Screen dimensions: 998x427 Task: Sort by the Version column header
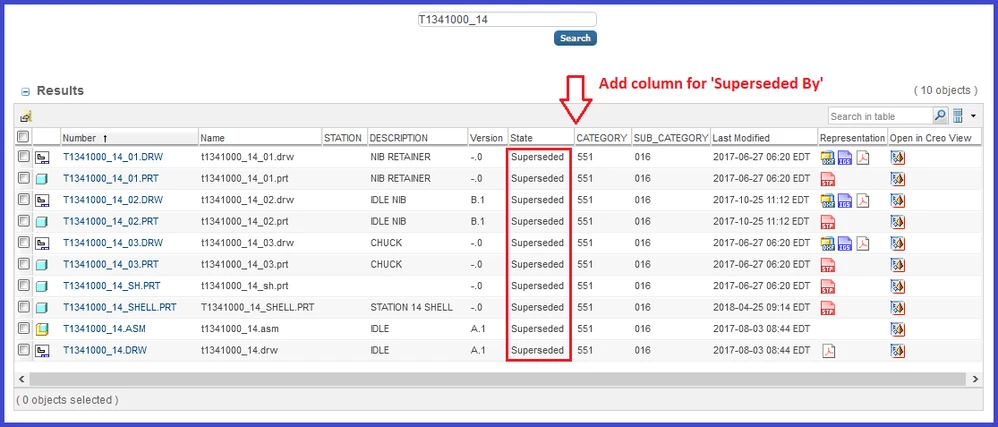click(487, 137)
